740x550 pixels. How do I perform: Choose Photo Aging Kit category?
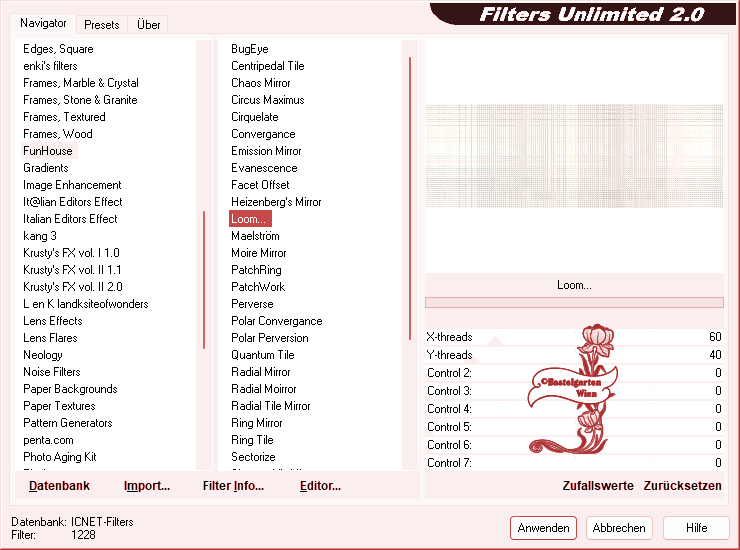(x=59, y=457)
